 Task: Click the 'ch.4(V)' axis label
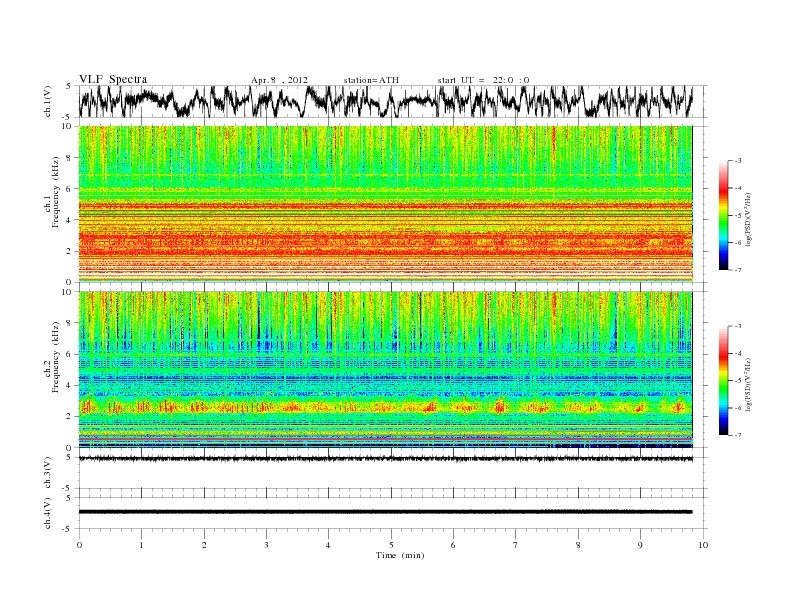(47, 513)
